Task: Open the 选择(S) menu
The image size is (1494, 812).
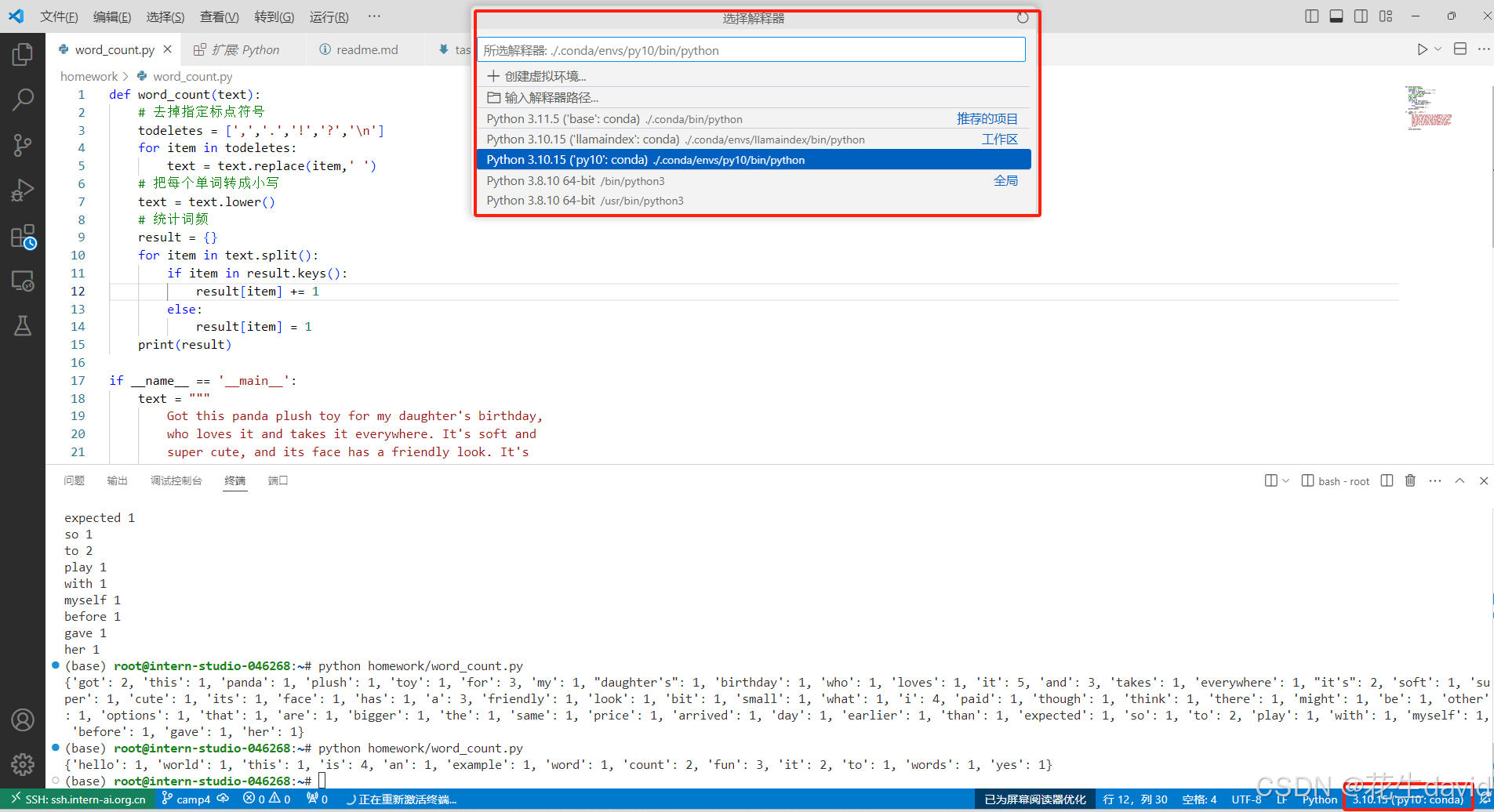Action: click(x=165, y=16)
